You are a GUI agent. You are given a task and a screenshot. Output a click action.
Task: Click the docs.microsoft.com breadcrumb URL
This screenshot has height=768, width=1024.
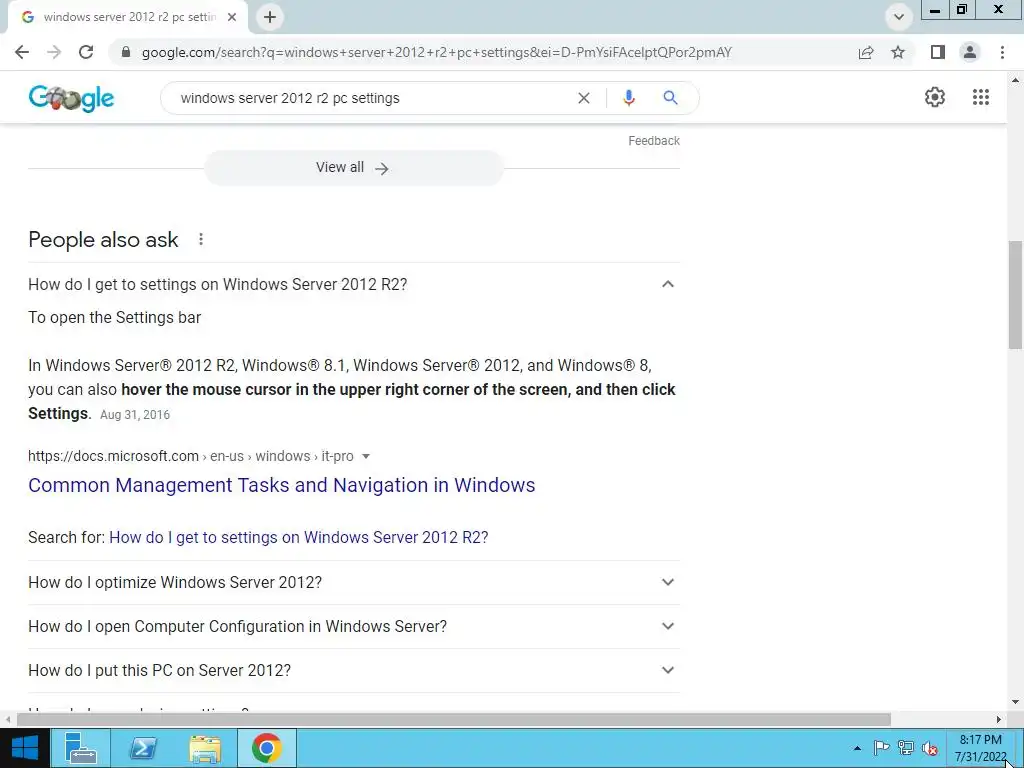[x=191, y=456]
